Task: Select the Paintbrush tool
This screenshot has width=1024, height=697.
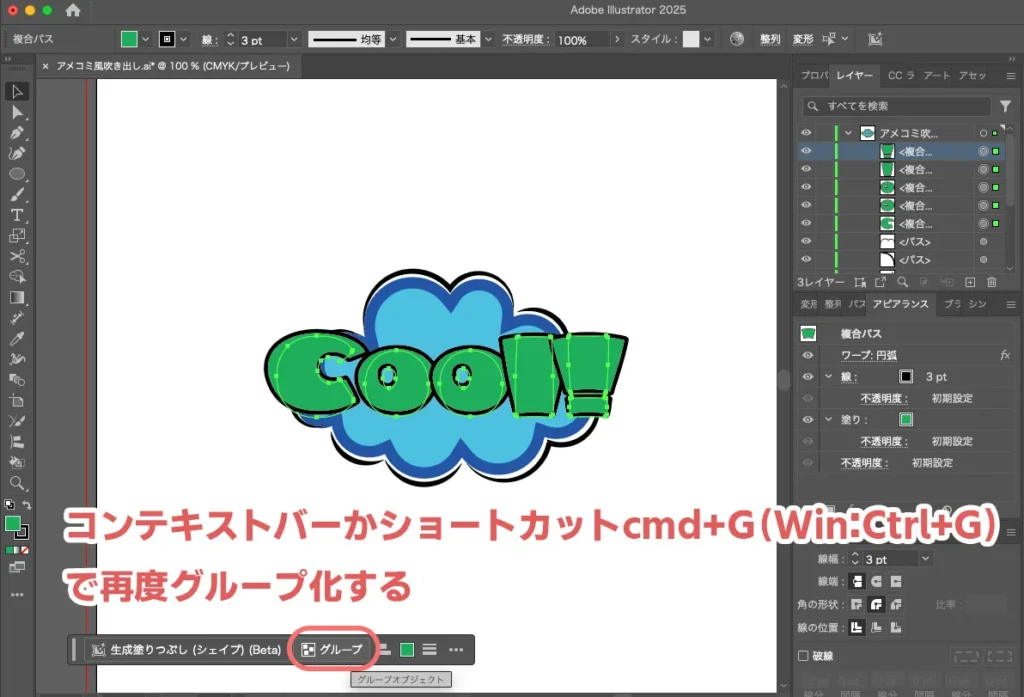Action: click(17, 195)
